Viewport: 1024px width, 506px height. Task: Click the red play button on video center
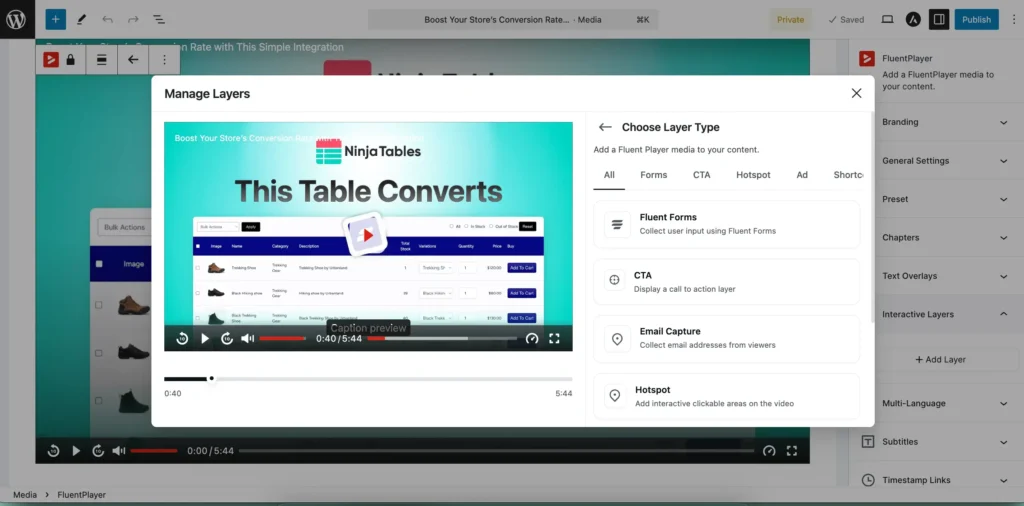(x=368, y=236)
